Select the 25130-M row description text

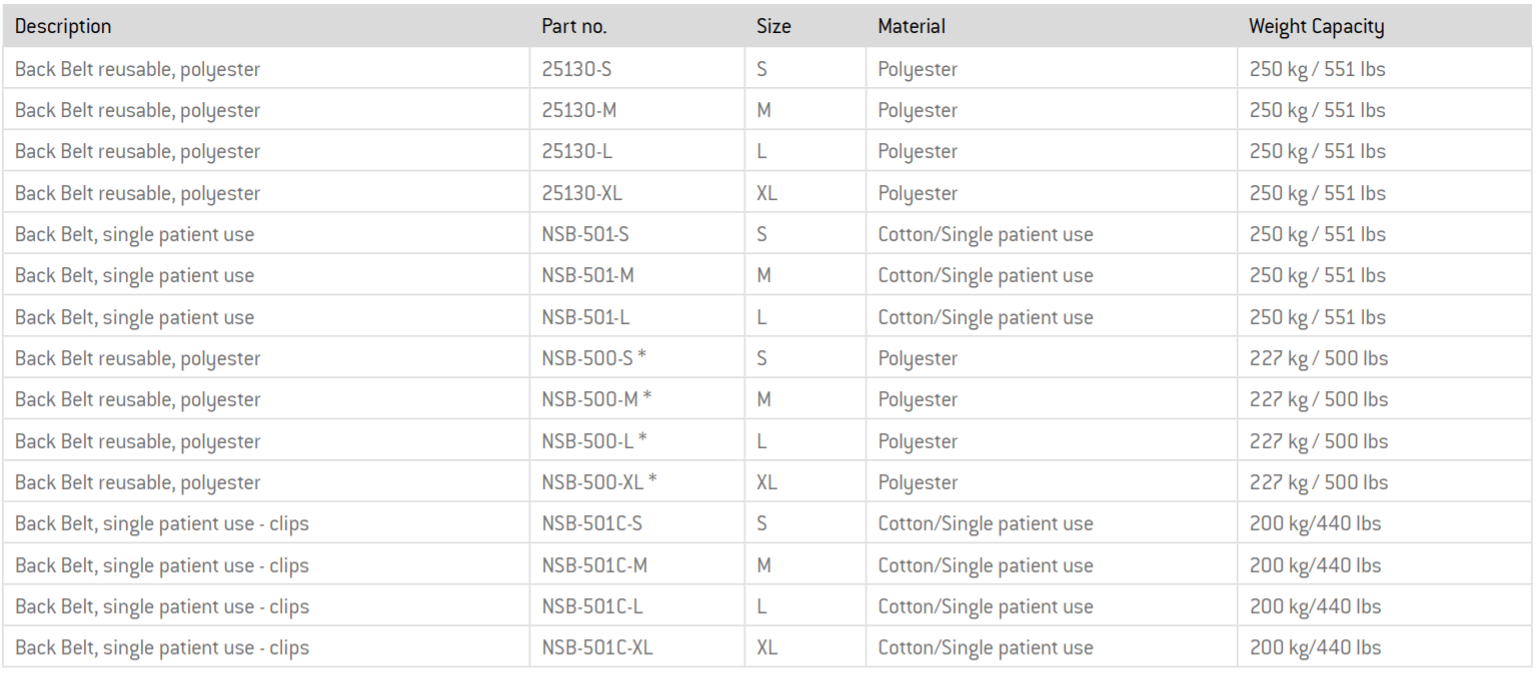click(x=138, y=111)
